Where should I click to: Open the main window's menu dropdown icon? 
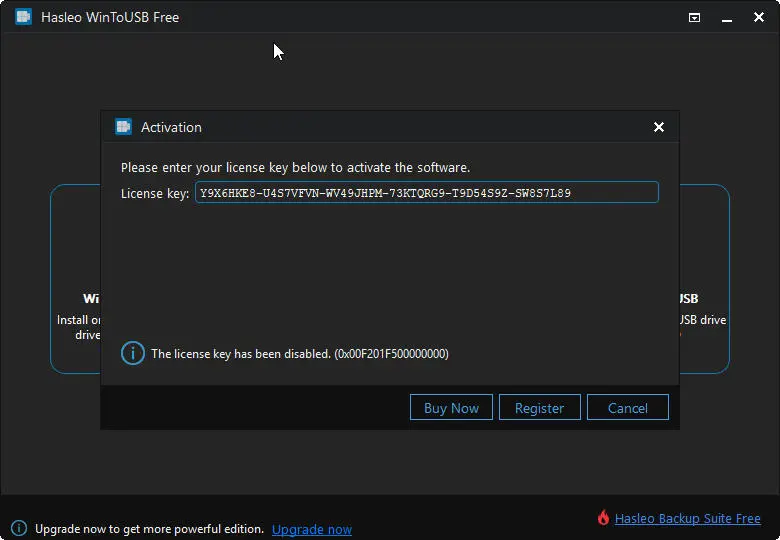(694, 18)
